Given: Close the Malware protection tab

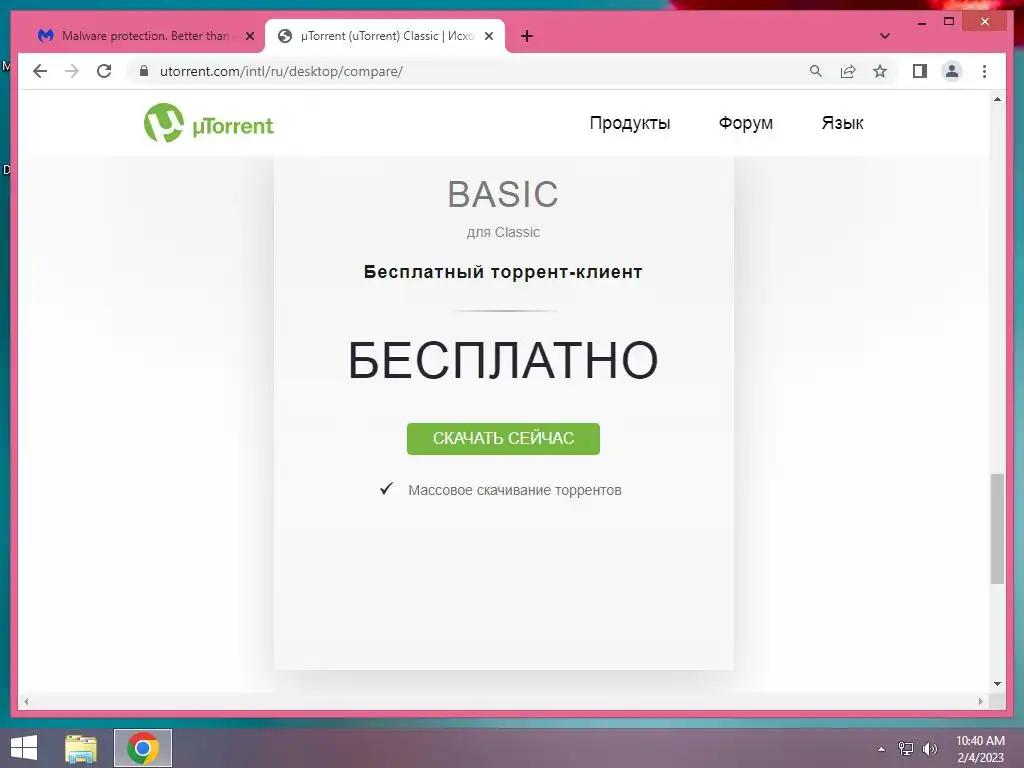Looking at the screenshot, I should point(249,36).
